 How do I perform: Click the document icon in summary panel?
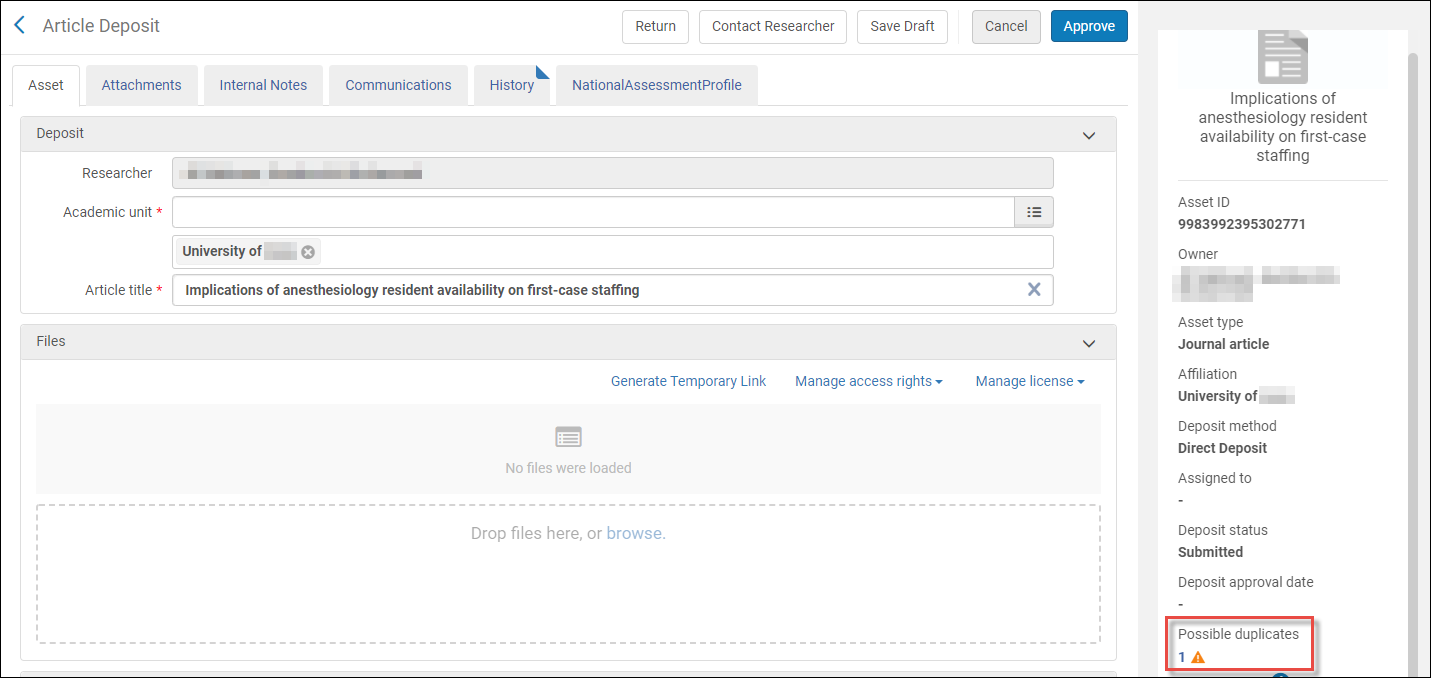pos(1282,57)
